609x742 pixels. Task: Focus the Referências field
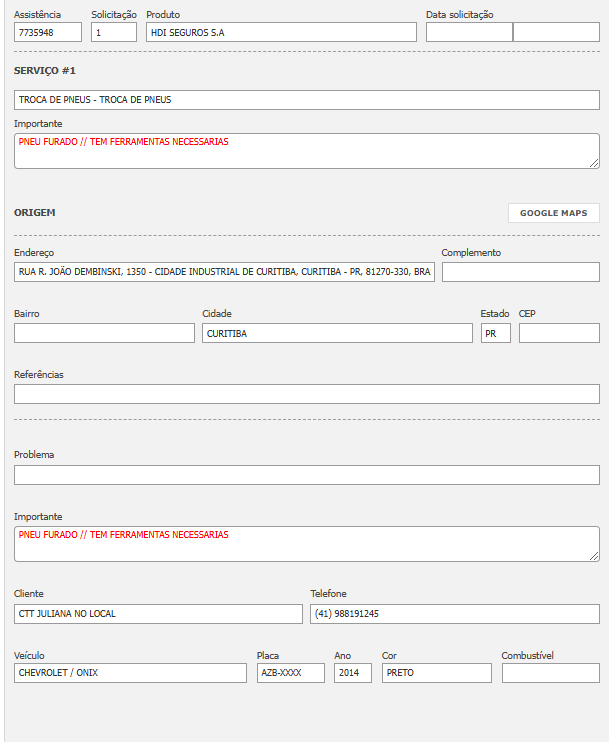tap(306, 394)
